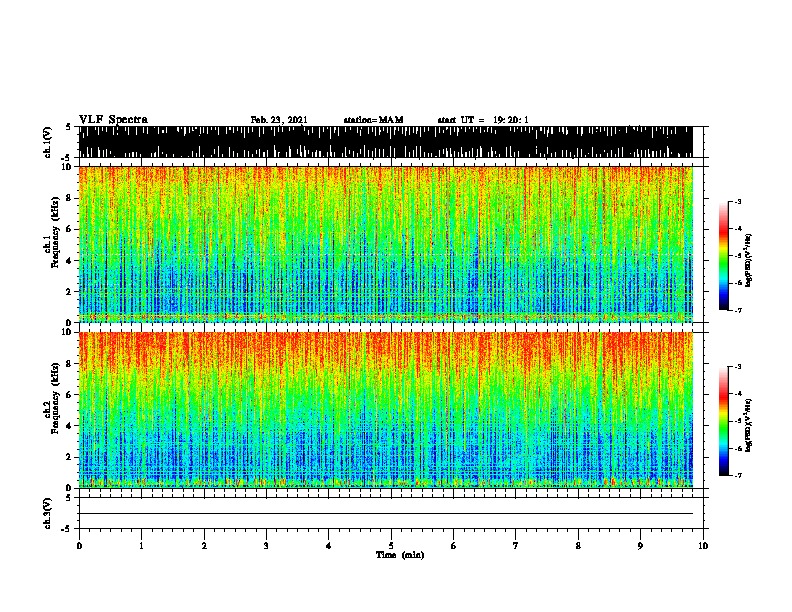Image resolution: width=792 pixels, height=612 pixels.
Task: Click the "10" tick label on the time axis
Action: click(x=703, y=546)
